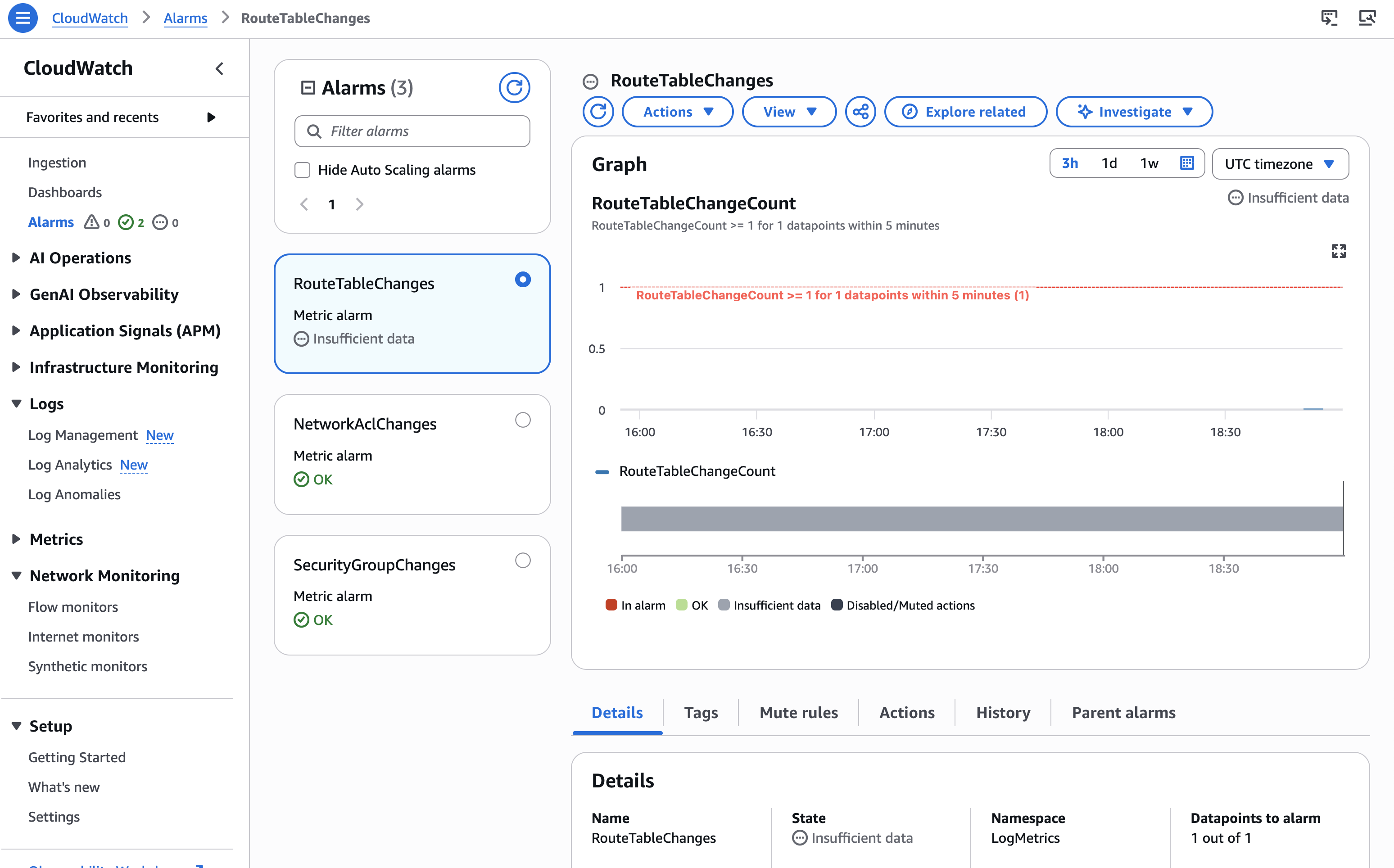The width and height of the screenshot is (1394, 868).
Task: Select the RouteTableChanges alarm radio button
Action: pos(522,280)
